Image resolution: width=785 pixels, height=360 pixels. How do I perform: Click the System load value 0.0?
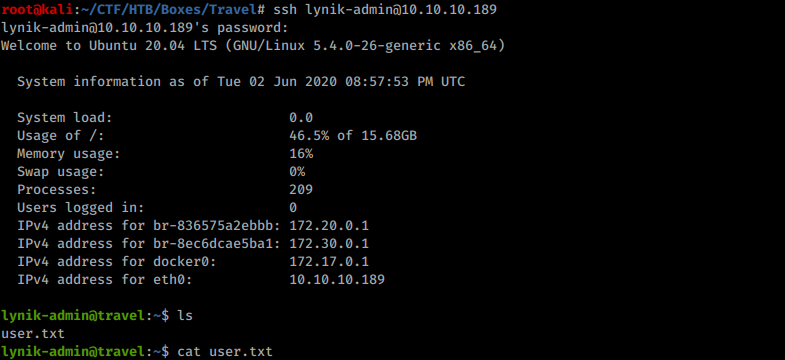[x=301, y=118]
